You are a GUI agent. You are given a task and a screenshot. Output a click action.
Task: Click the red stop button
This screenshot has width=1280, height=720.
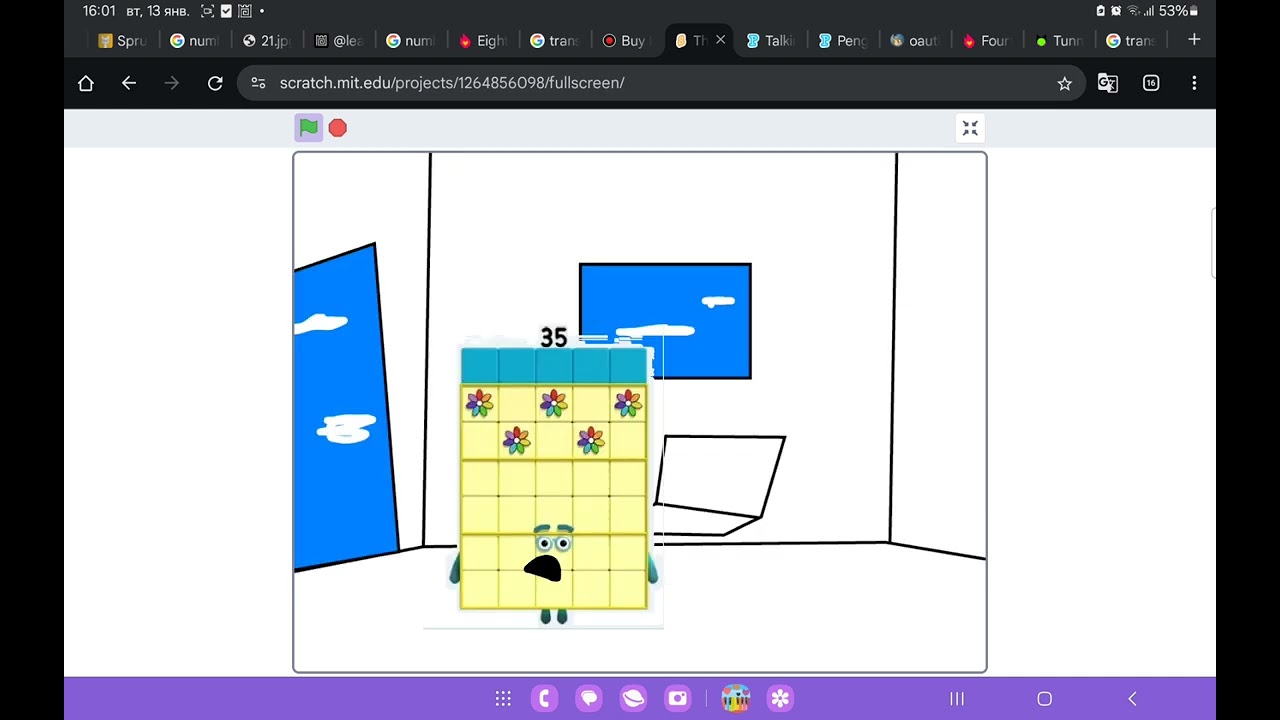click(x=338, y=128)
